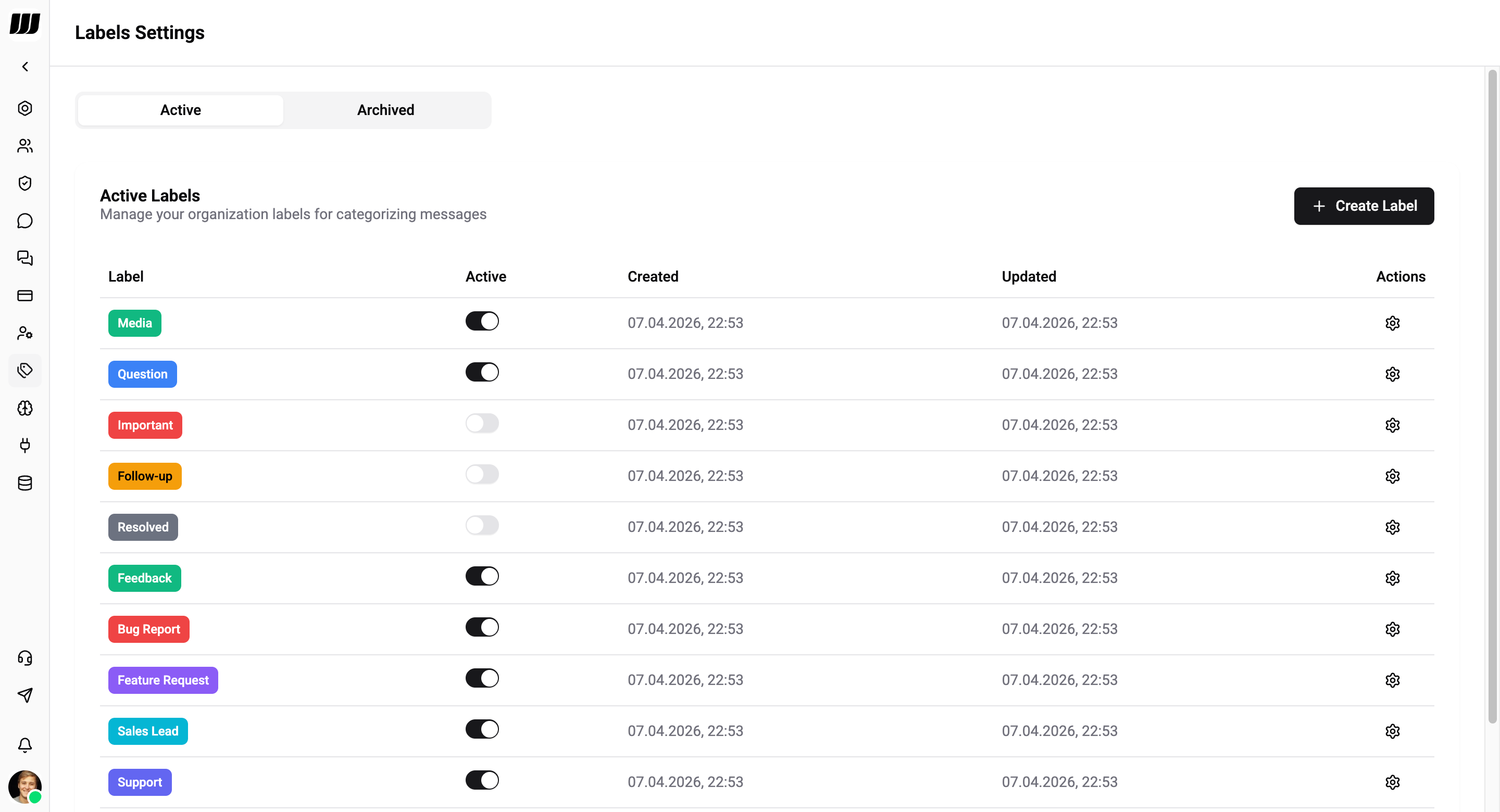Select the Active tab
This screenshot has width=1500, height=812.
click(x=181, y=110)
